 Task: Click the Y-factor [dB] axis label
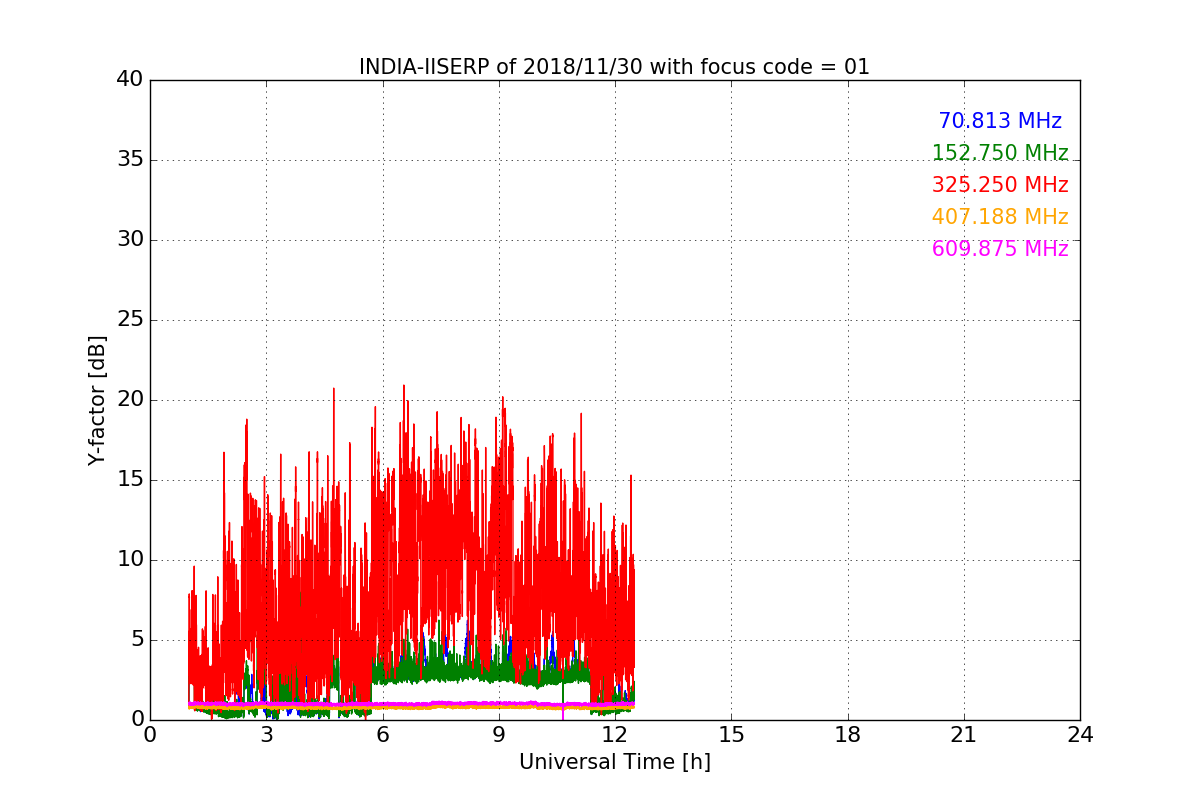tap(97, 400)
